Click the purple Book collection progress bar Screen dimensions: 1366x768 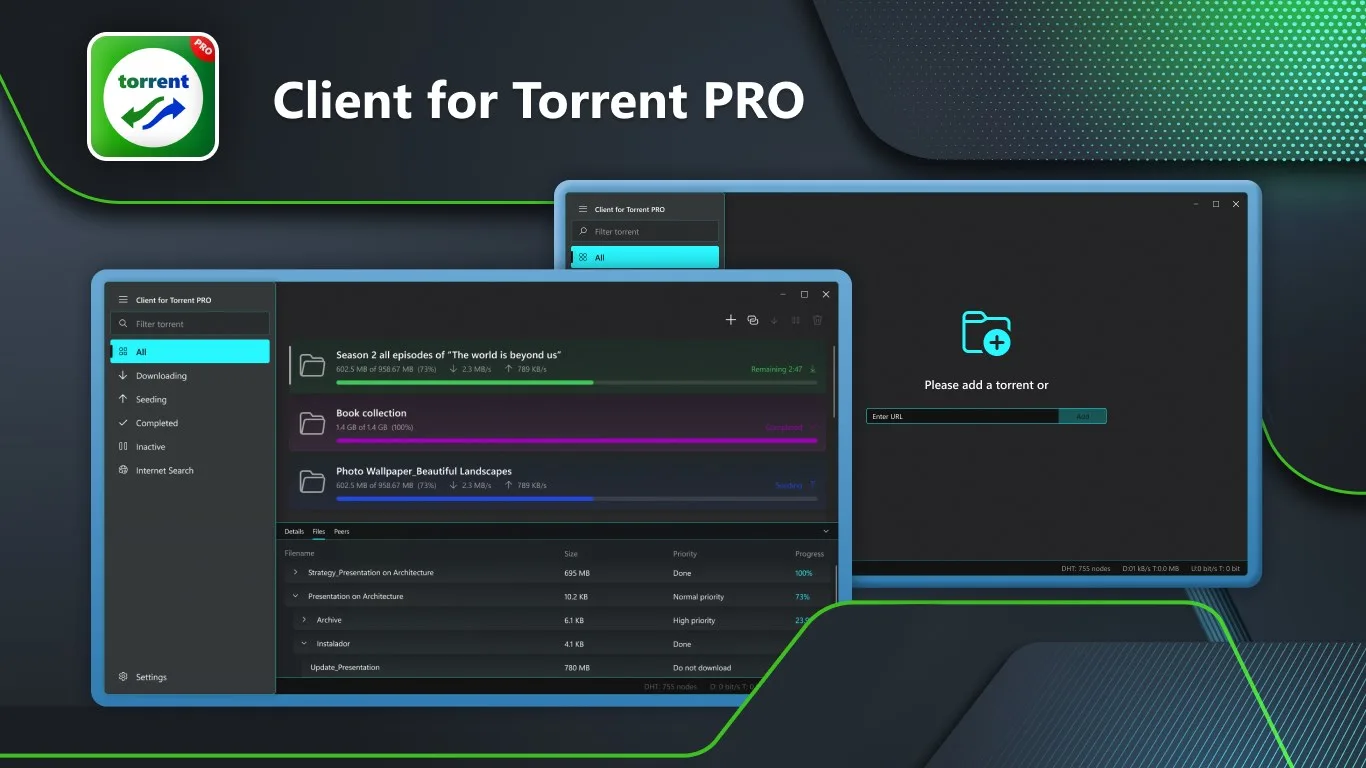click(x=577, y=440)
